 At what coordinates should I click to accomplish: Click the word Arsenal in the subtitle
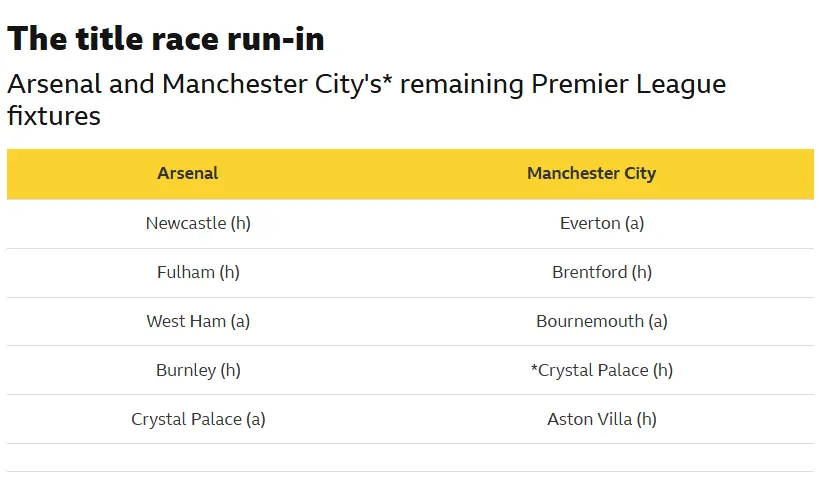coord(54,84)
